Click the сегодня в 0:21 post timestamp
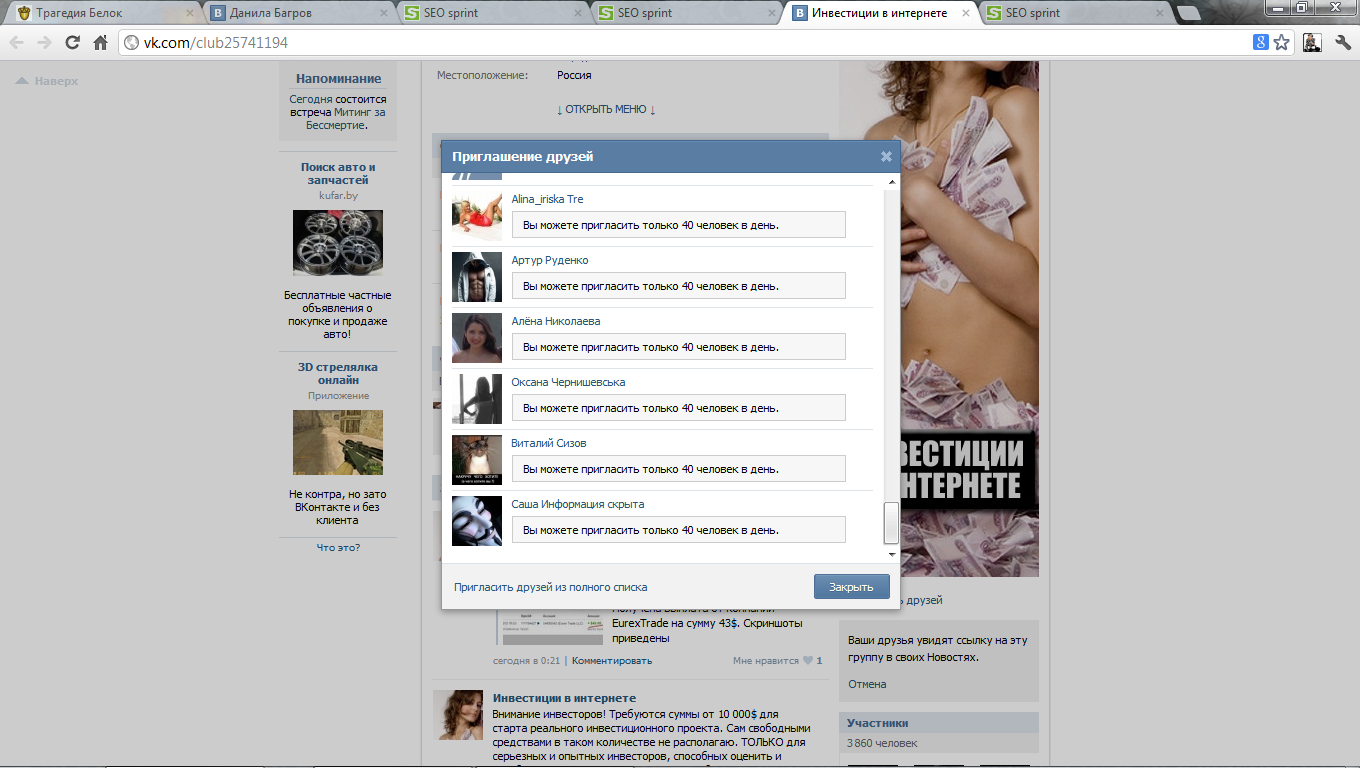The image size is (1360, 768). click(527, 661)
